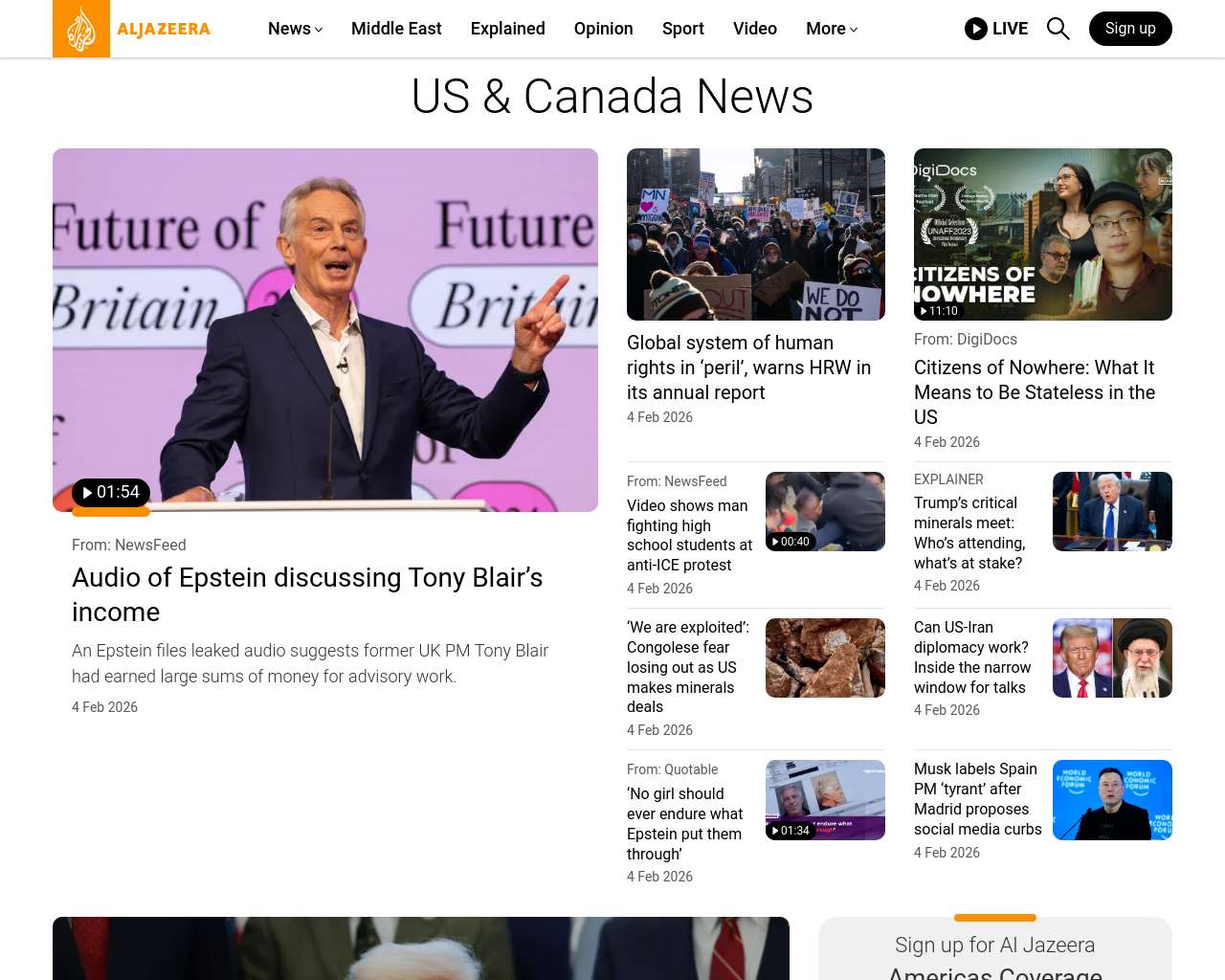Play the 01:34 Epstein Quotable video

coord(791,831)
